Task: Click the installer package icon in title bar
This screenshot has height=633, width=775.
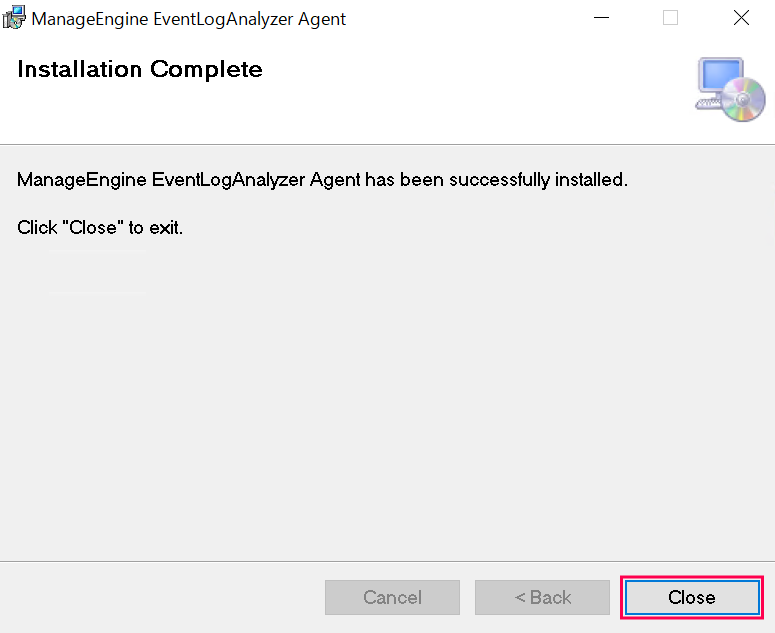Action: tap(15, 18)
